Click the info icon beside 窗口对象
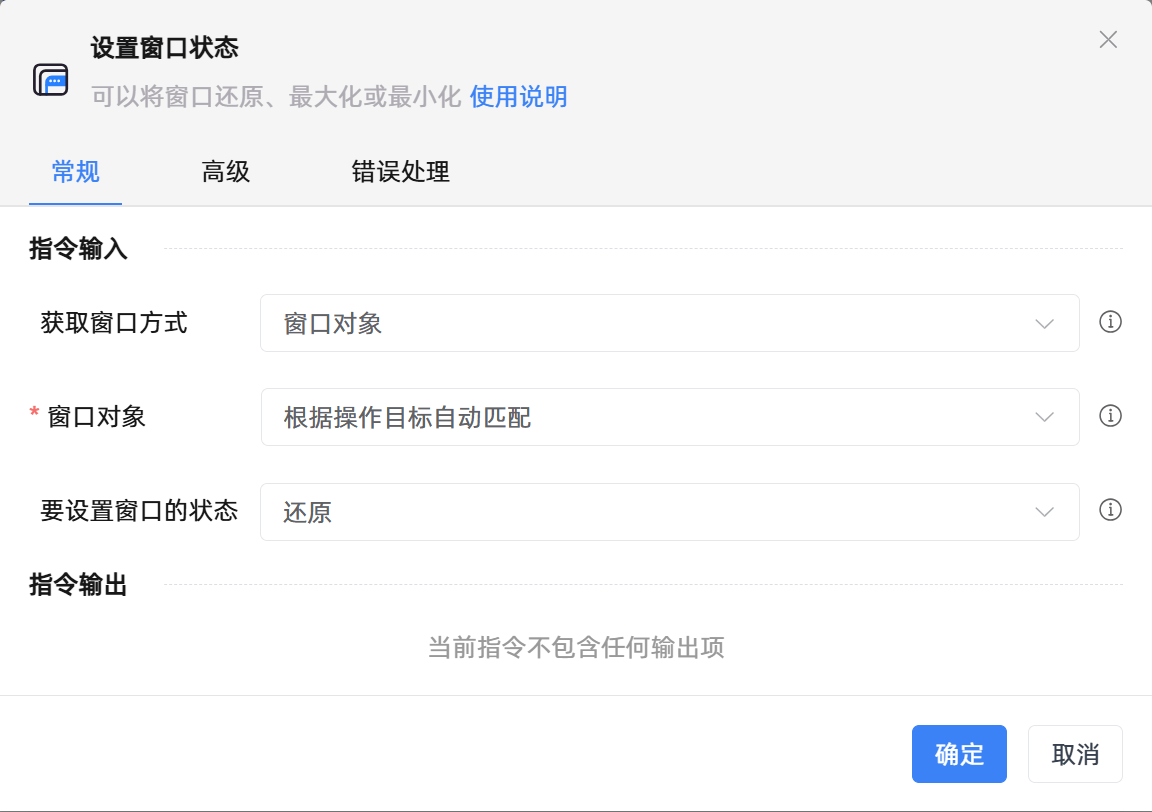The height and width of the screenshot is (812, 1152). tap(1110, 416)
